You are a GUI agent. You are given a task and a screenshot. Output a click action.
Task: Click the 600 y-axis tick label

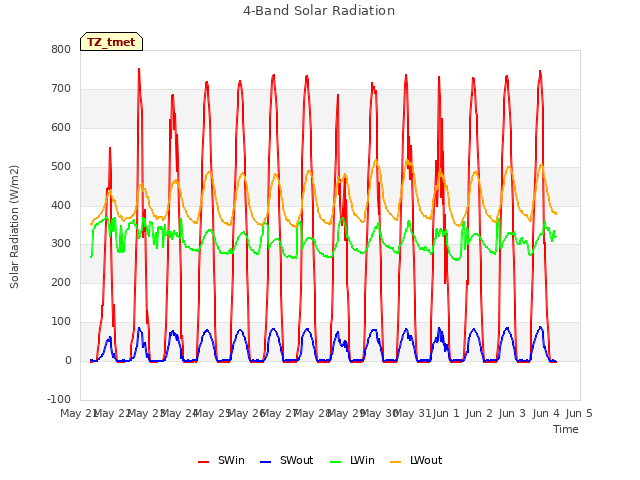pyautogui.click(x=61, y=128)
